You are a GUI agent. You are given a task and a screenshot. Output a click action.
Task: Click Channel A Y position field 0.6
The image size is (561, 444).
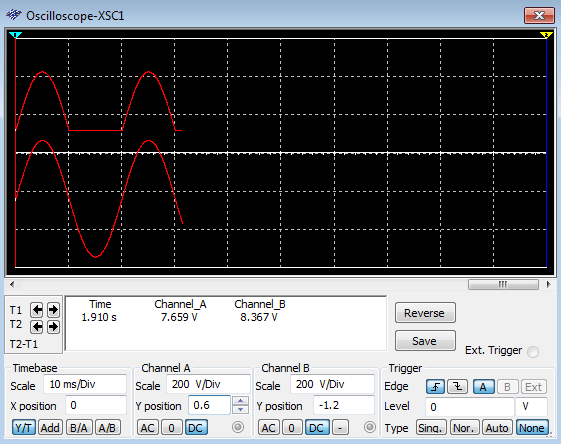[209, 405]
